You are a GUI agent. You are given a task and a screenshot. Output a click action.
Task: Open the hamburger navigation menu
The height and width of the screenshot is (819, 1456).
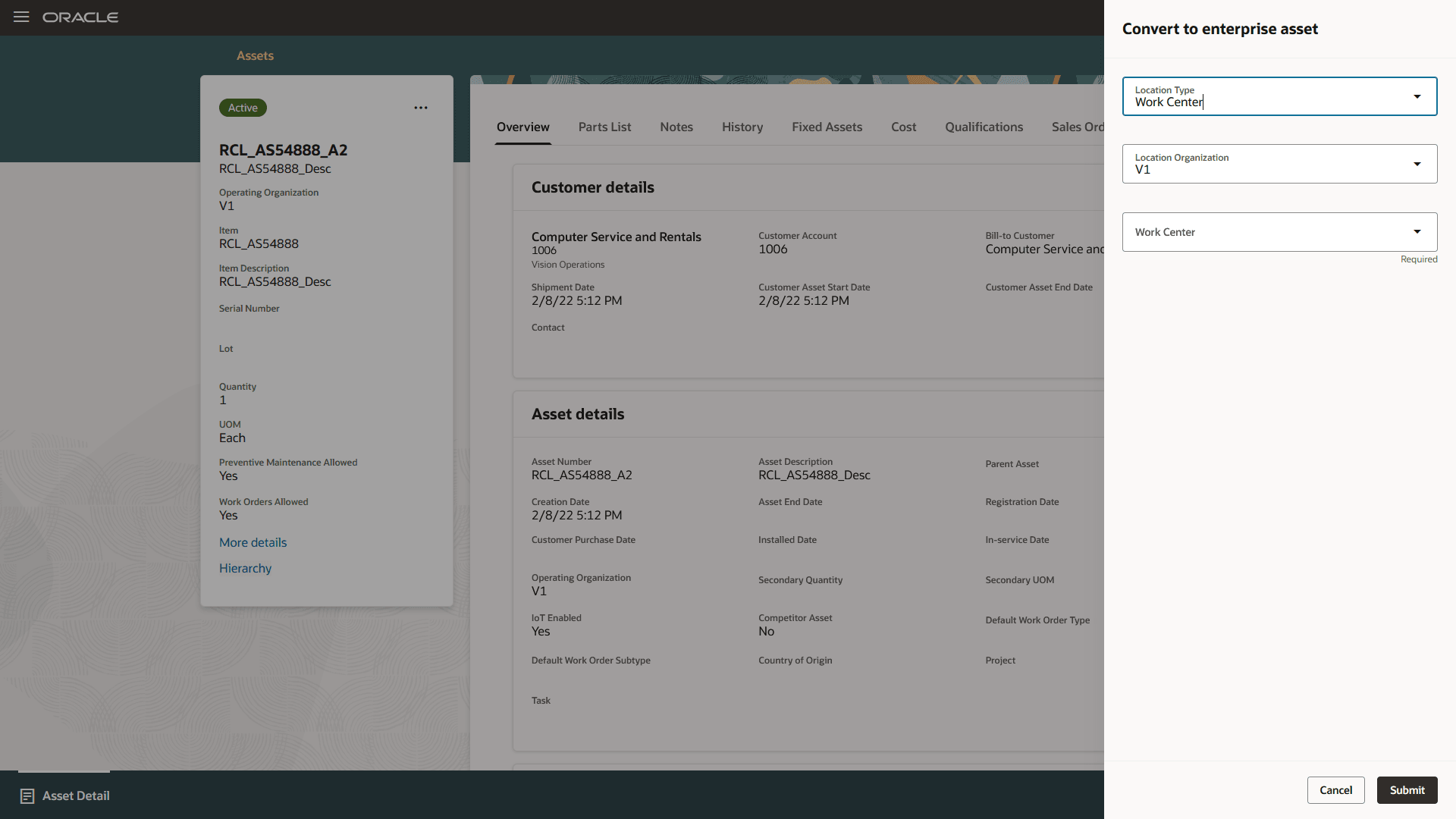click(21, 17)
